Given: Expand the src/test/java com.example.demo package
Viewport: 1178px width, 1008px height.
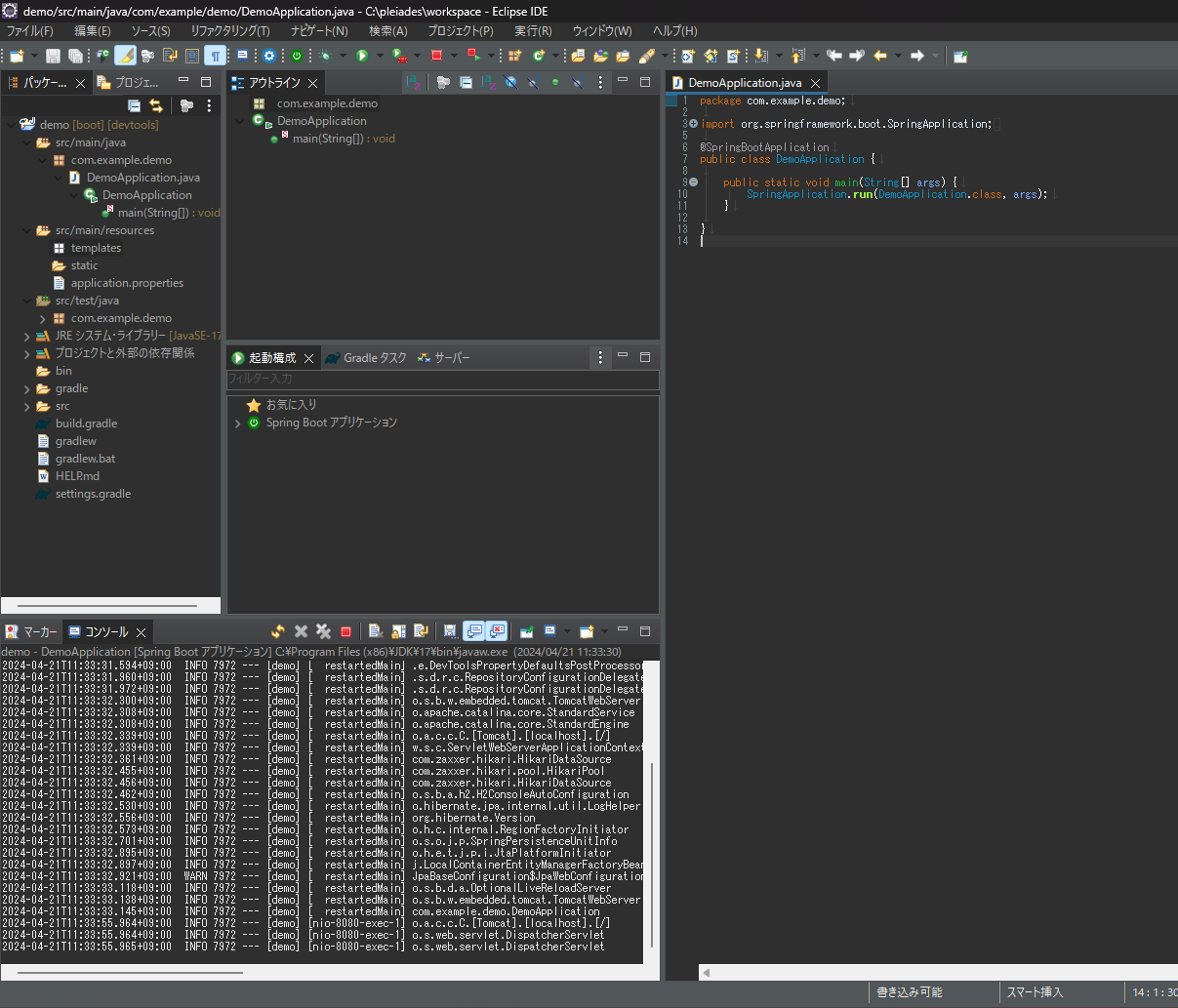Looking at the screenshot, I should pos(42,317).
